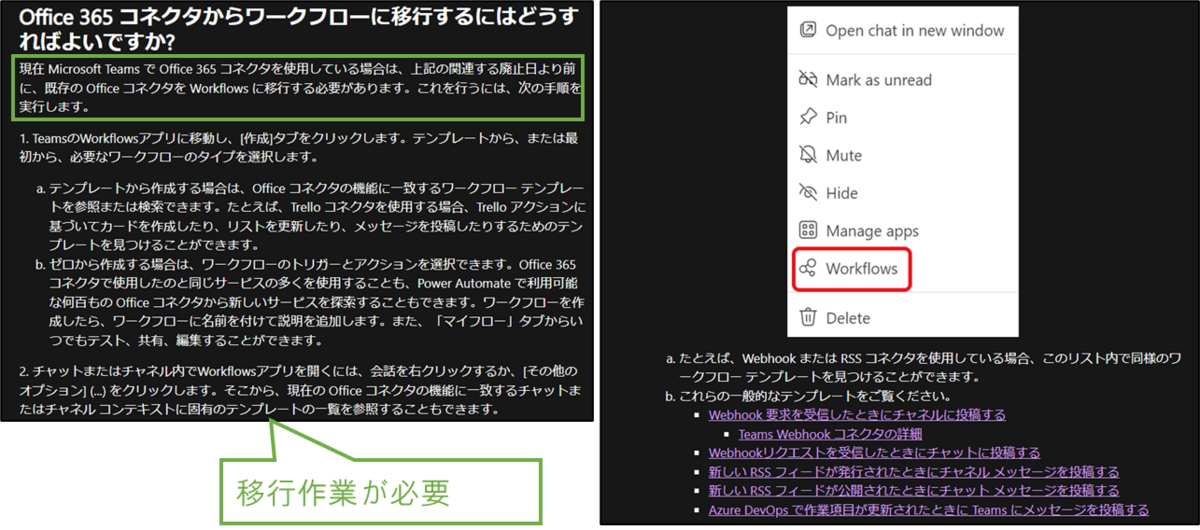Click paragraph starting "現在 Microsoft Teams で Office 365"
The height and width of the screenshot is (530, 1200).
[300, 87]
